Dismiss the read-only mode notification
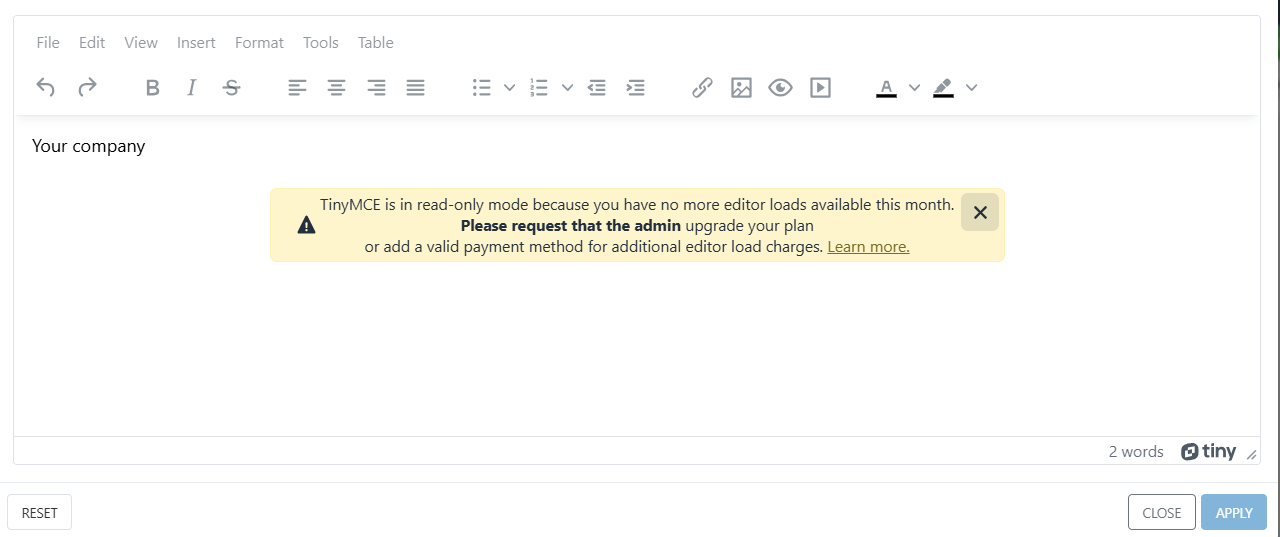 (x=980, y=212)
